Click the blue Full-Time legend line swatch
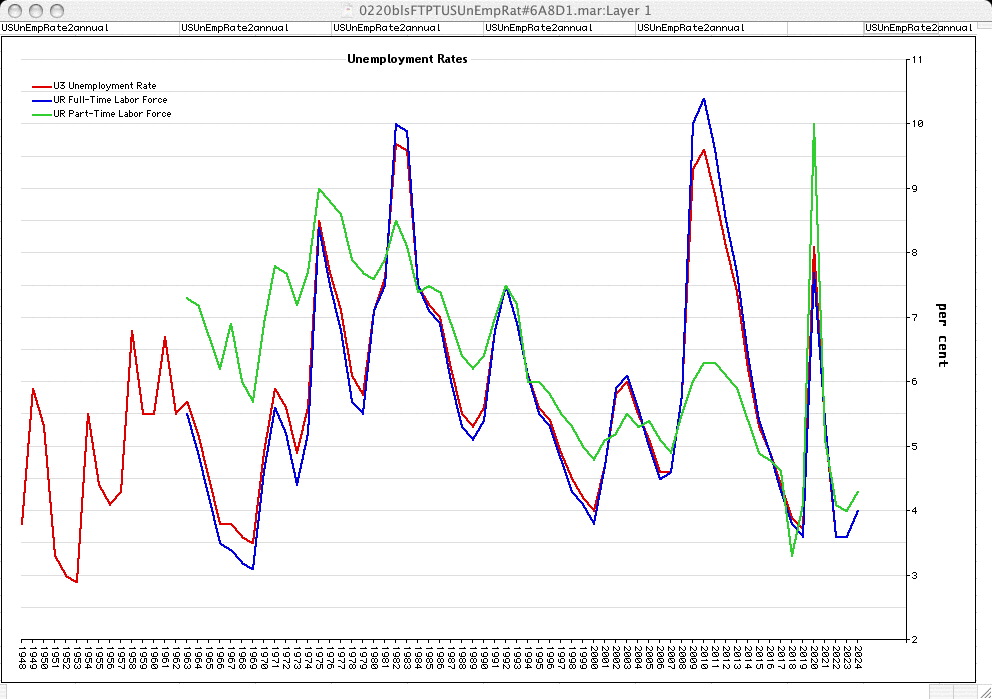Screen dimensions: 992x699 click(42, 100)
